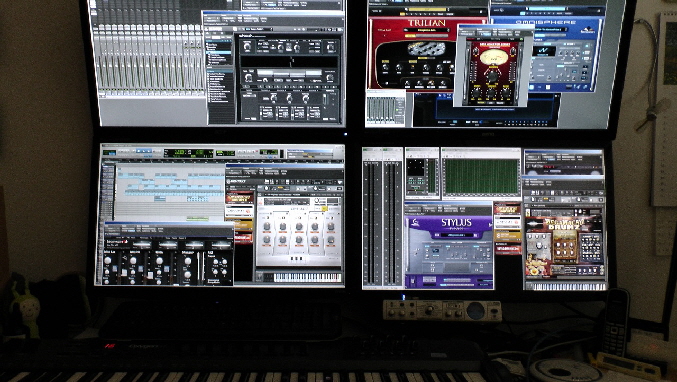
Task: Click the compressor plugin's VU meter
Action: coord(493,57)
